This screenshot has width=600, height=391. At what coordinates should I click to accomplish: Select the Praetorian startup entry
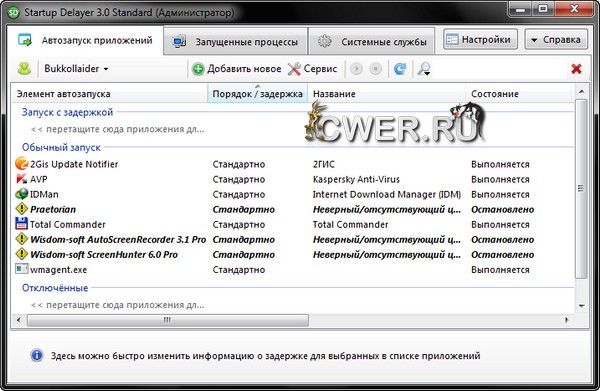[x=53, y=209]
